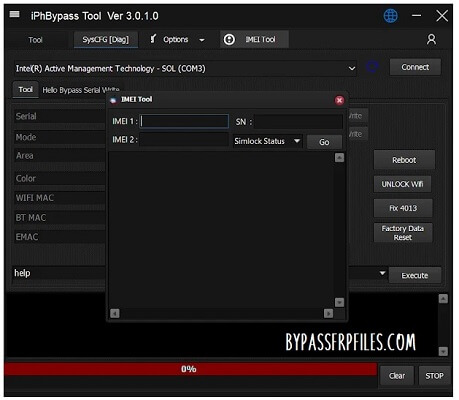Click the IMEI dialog scroll up arrow
459x400 pixels.
coord(339,158)
